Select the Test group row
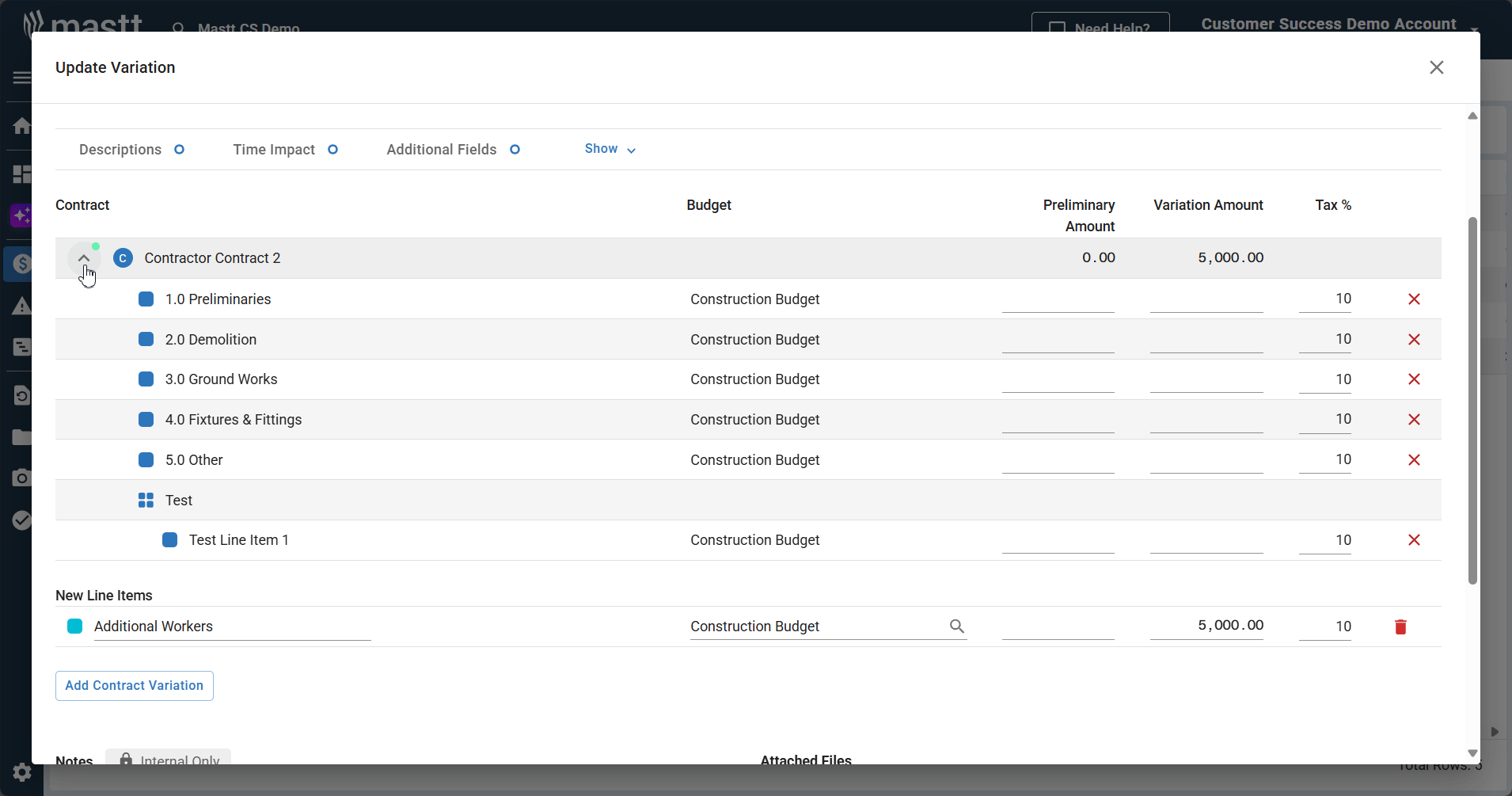This screenshot has height=796, width=1512. point(179,501)
